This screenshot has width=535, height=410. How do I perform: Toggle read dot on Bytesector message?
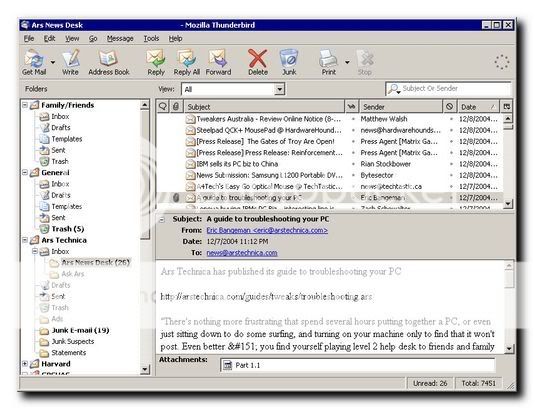[353, 175]
